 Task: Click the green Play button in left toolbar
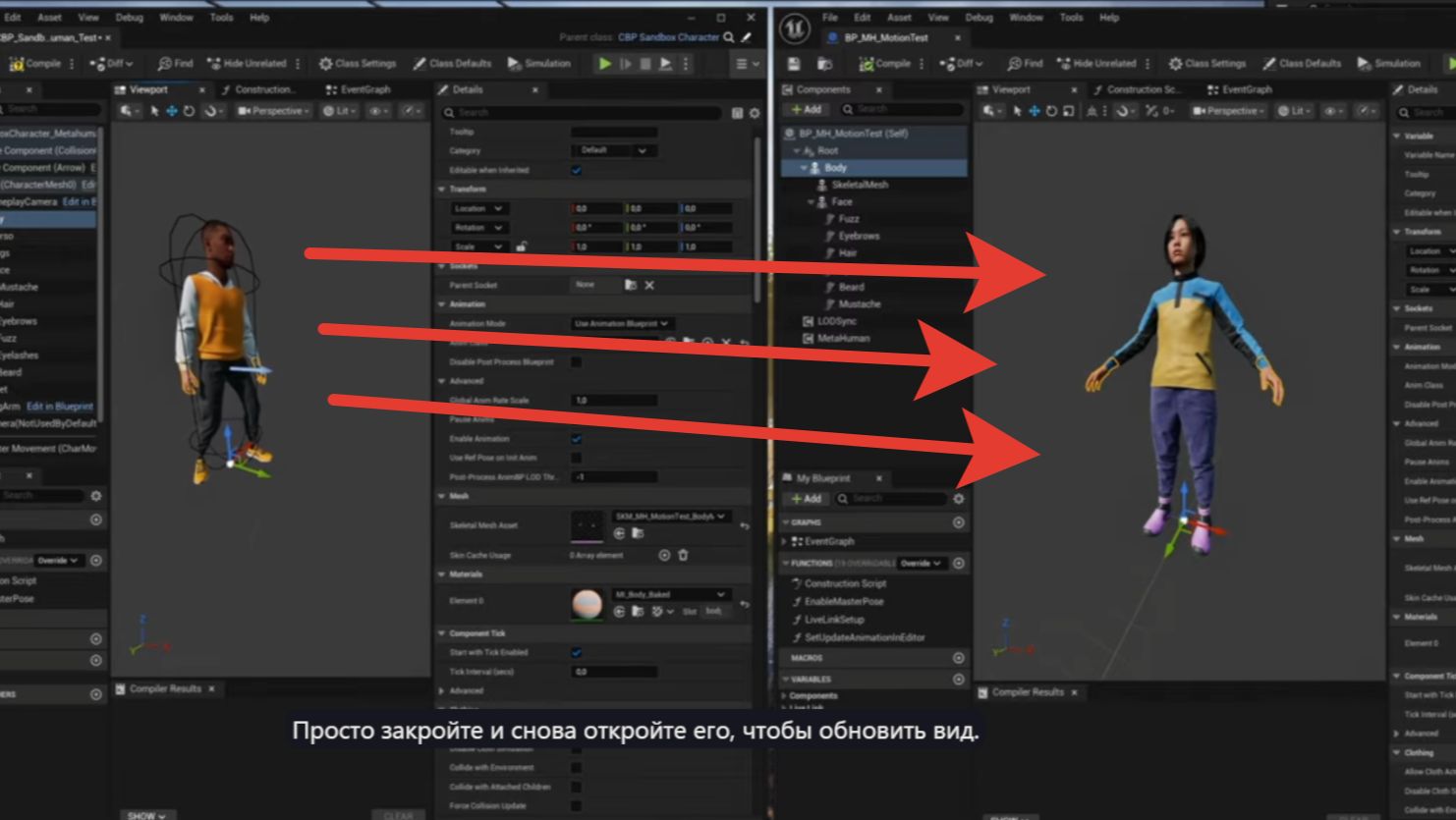click(x=604, y=64)
